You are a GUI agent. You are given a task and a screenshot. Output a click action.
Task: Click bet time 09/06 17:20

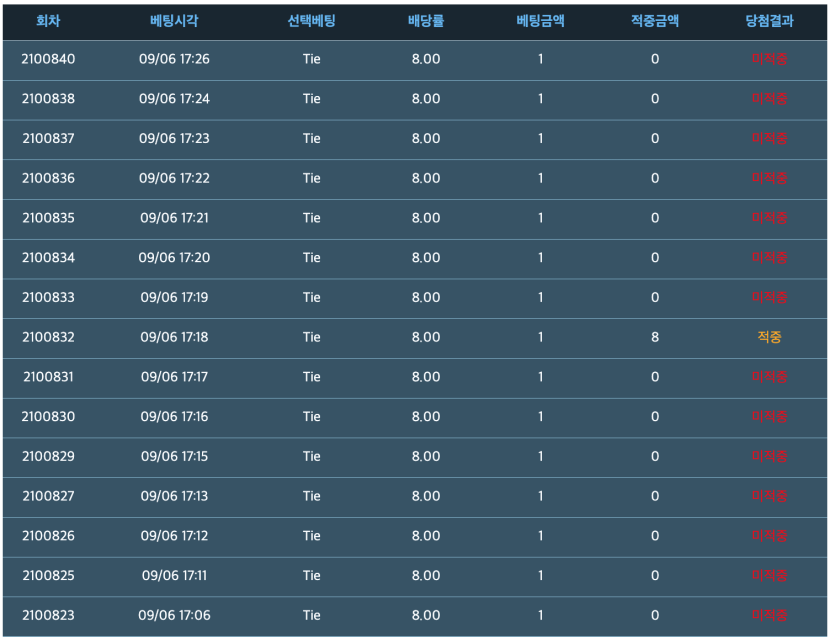tap(174, 258)
